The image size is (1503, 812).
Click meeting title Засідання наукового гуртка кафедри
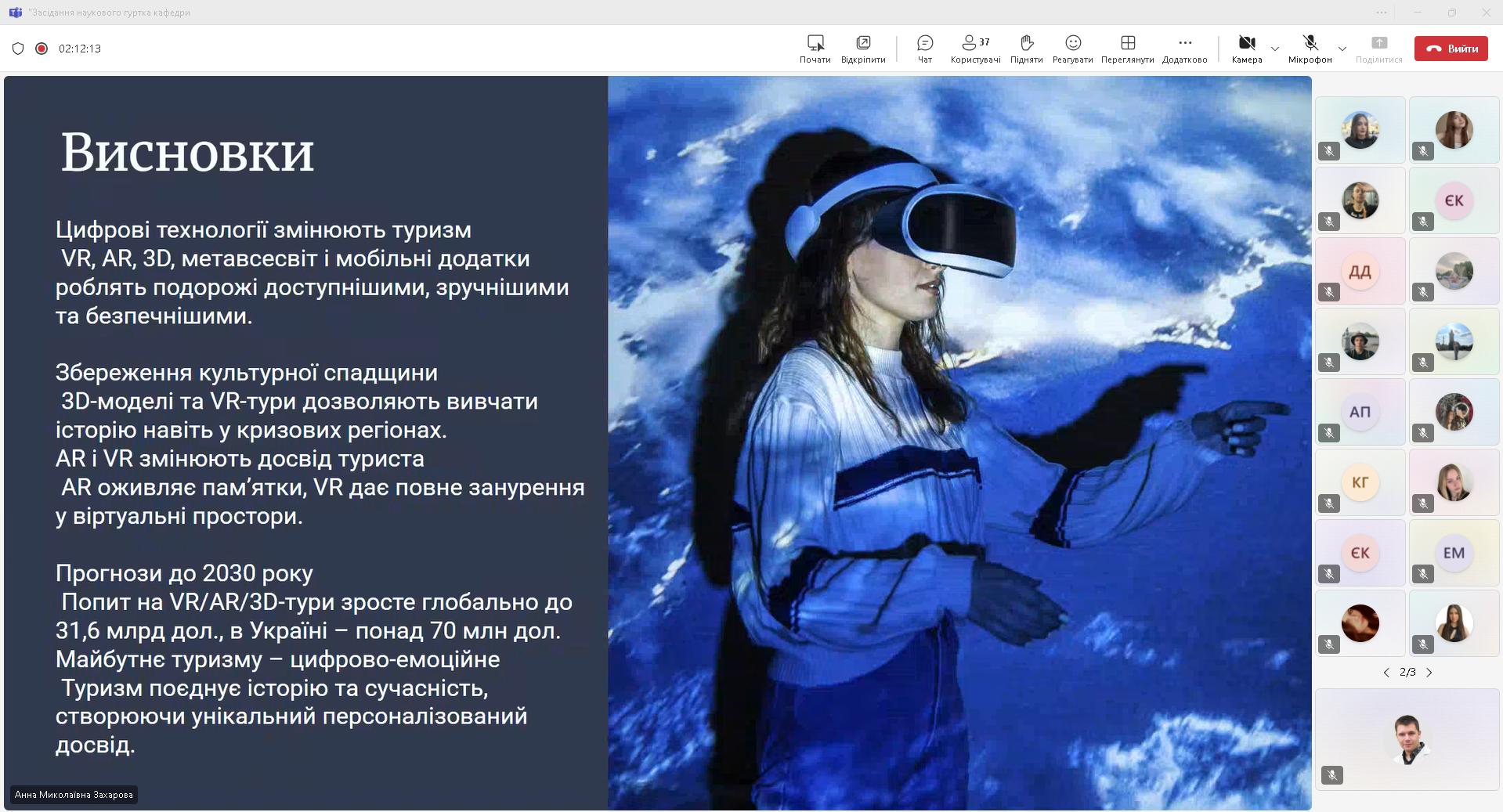click(x=109, y=13)
